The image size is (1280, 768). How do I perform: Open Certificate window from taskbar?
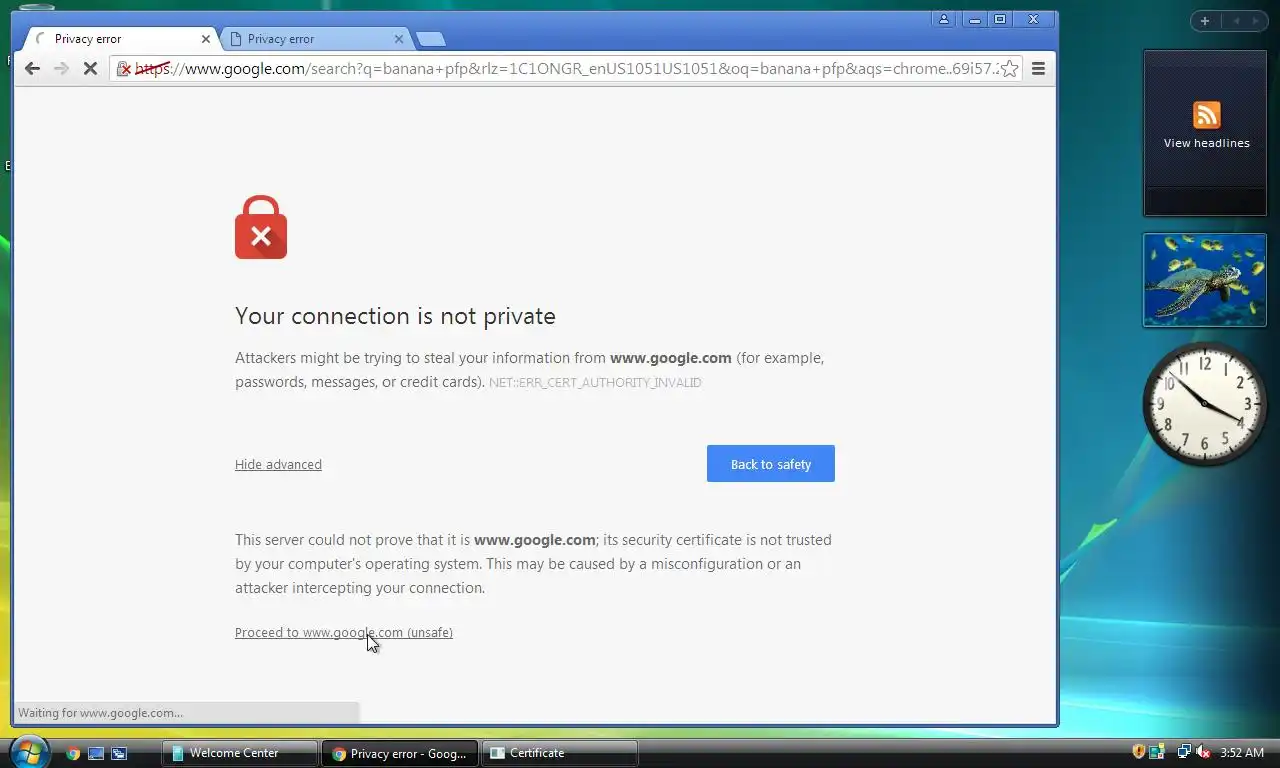click(560, 753)
